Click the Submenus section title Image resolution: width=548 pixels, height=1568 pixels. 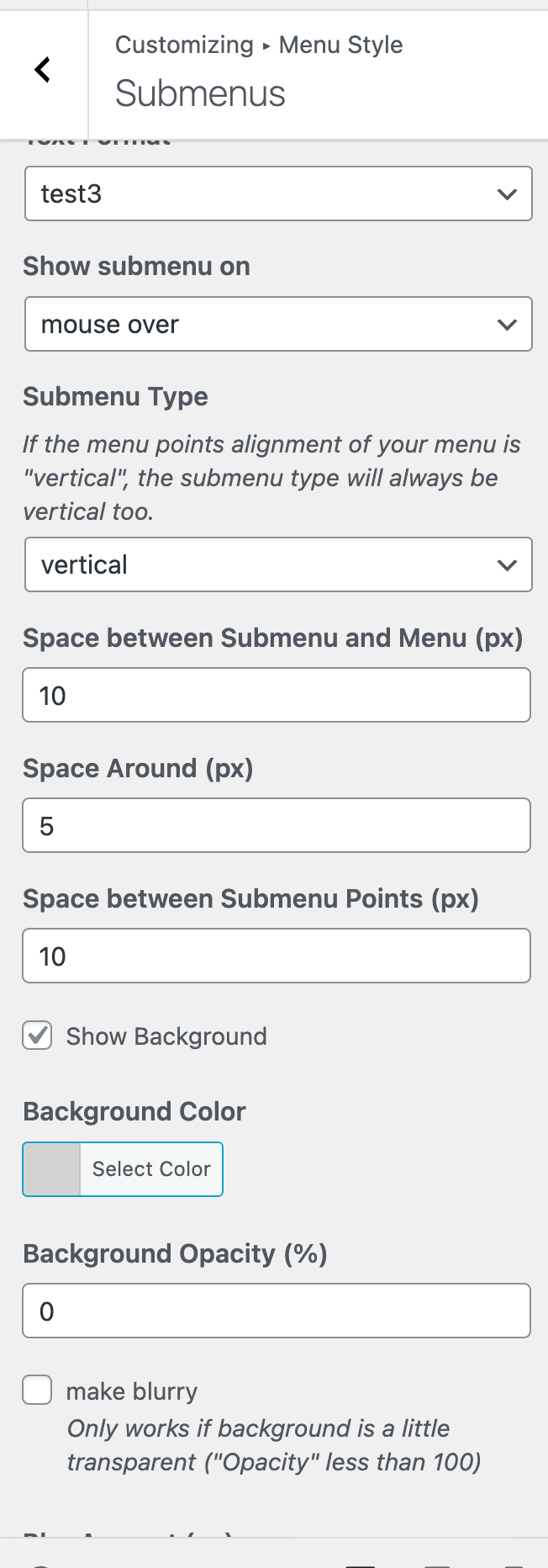(x=200, y=93)
